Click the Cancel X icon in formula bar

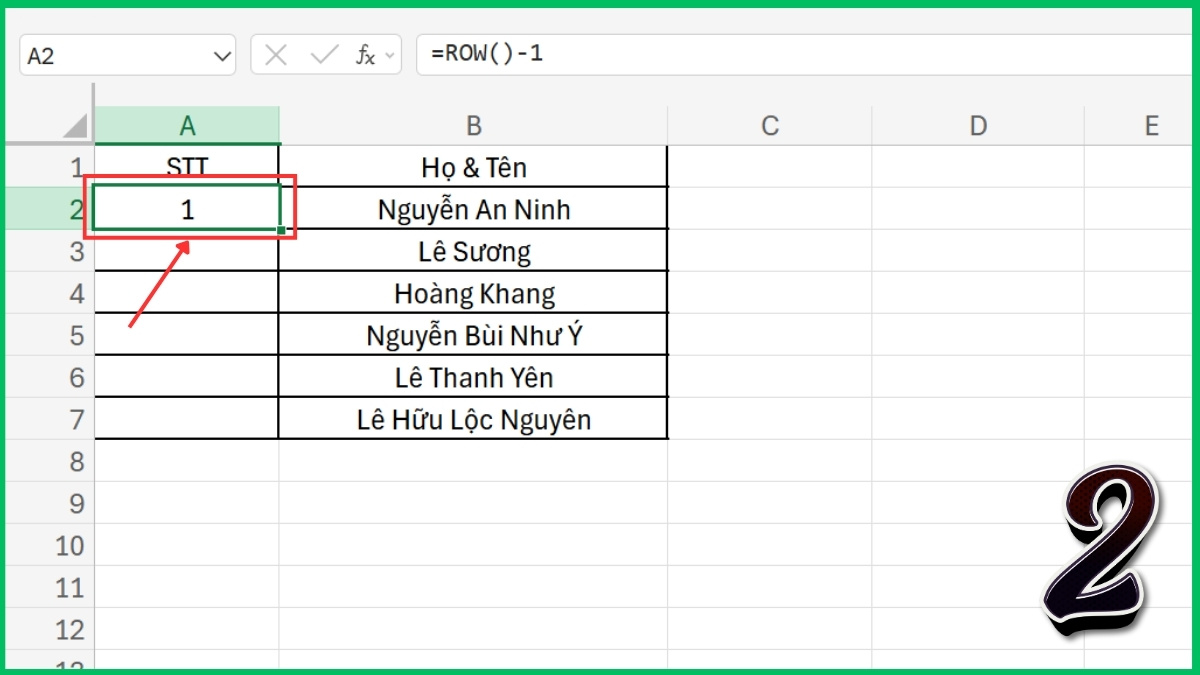click(x=277, y=56)
